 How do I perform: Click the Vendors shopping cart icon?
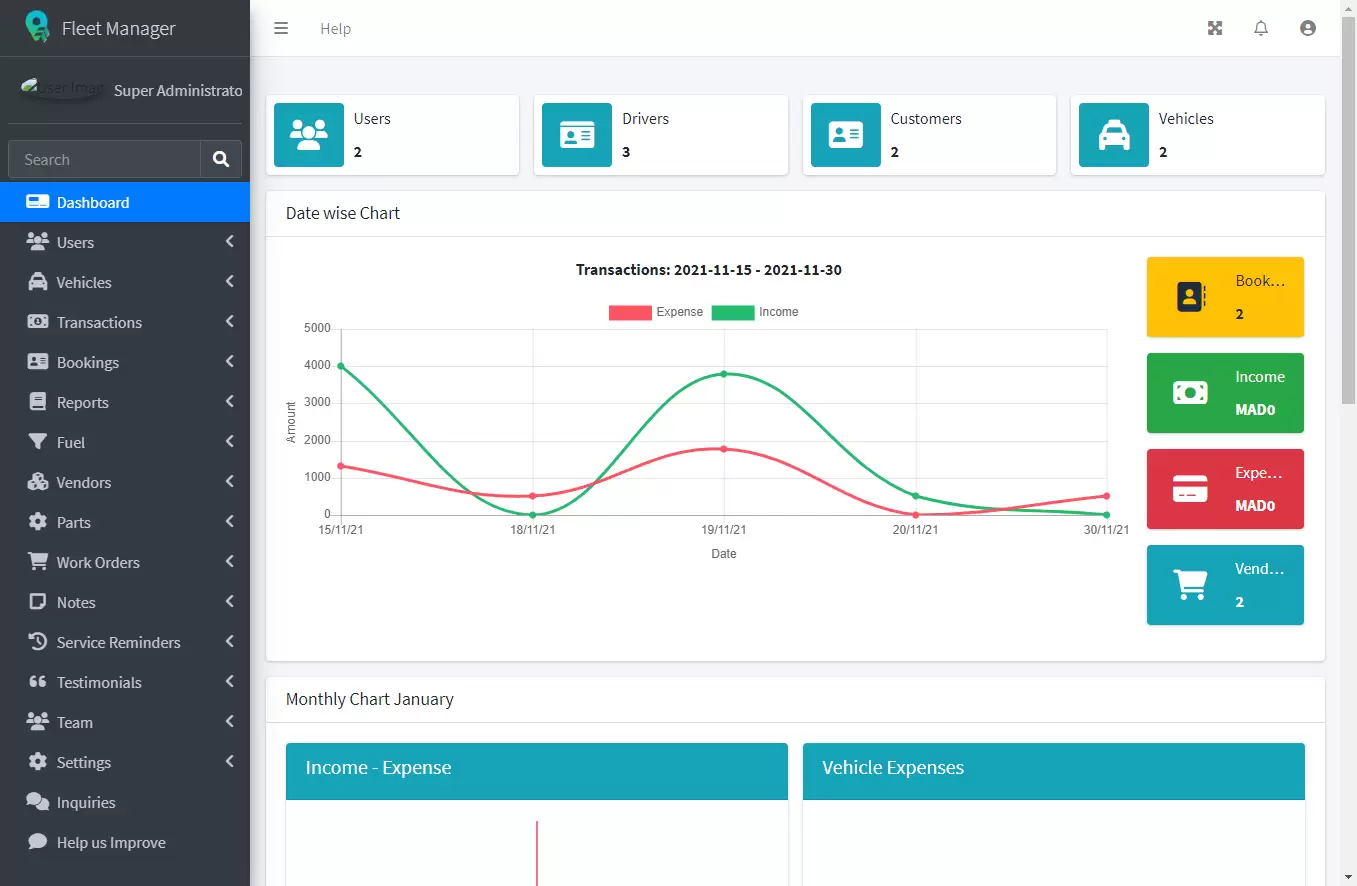click(1190, 585)
